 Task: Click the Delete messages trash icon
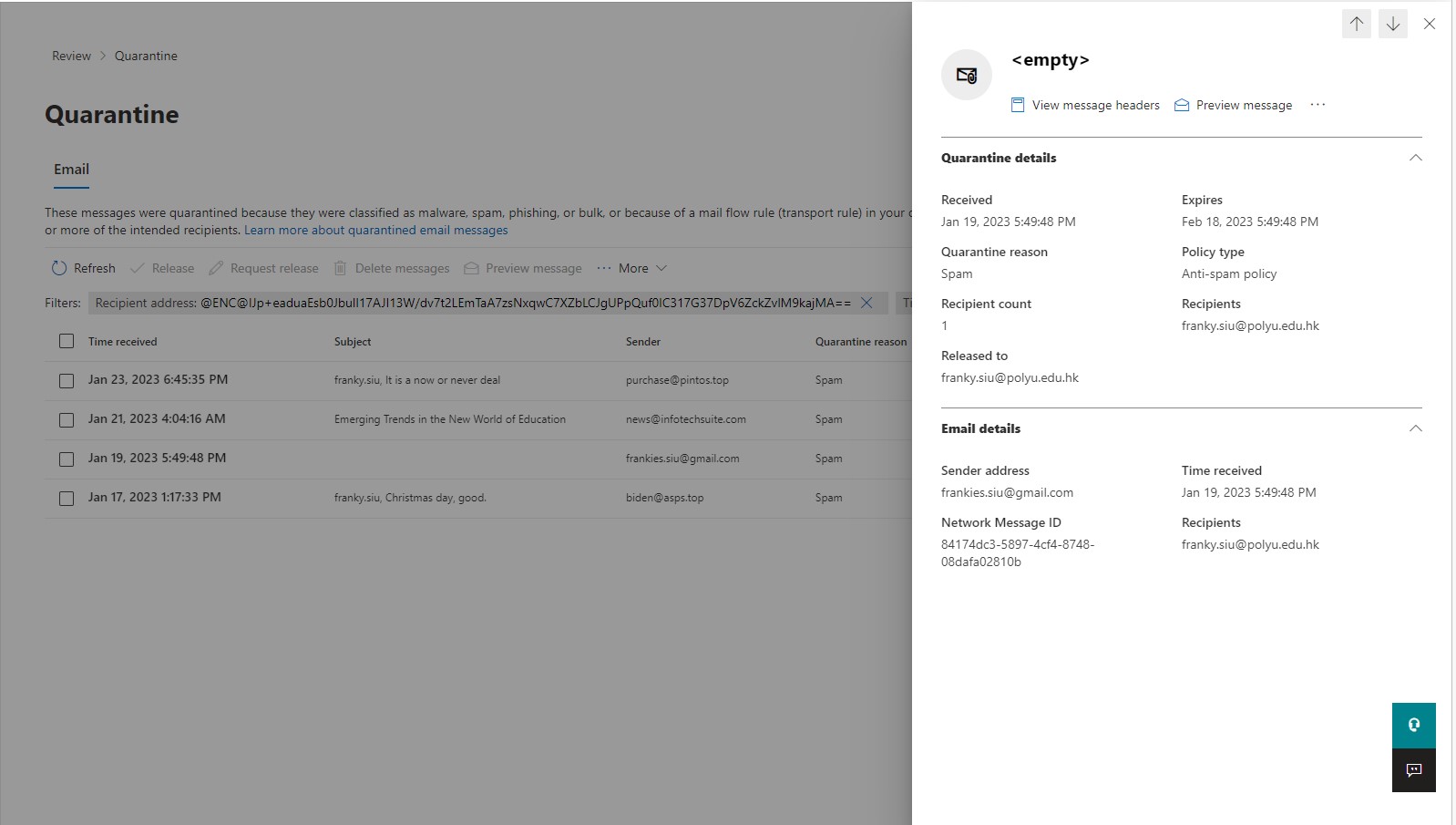[x=340, y=268]
